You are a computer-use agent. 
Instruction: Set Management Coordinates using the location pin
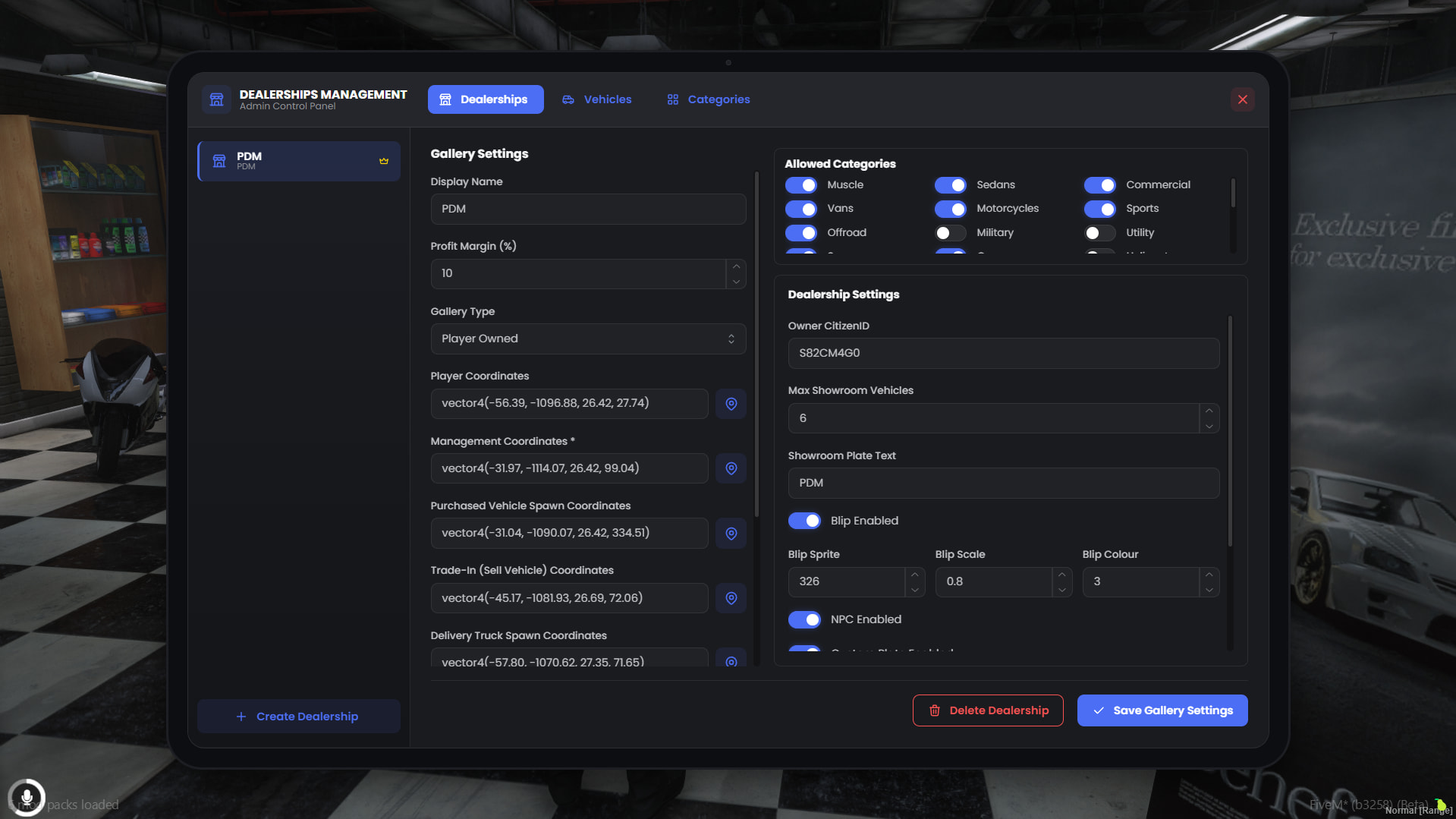click(x=731, y=468)
